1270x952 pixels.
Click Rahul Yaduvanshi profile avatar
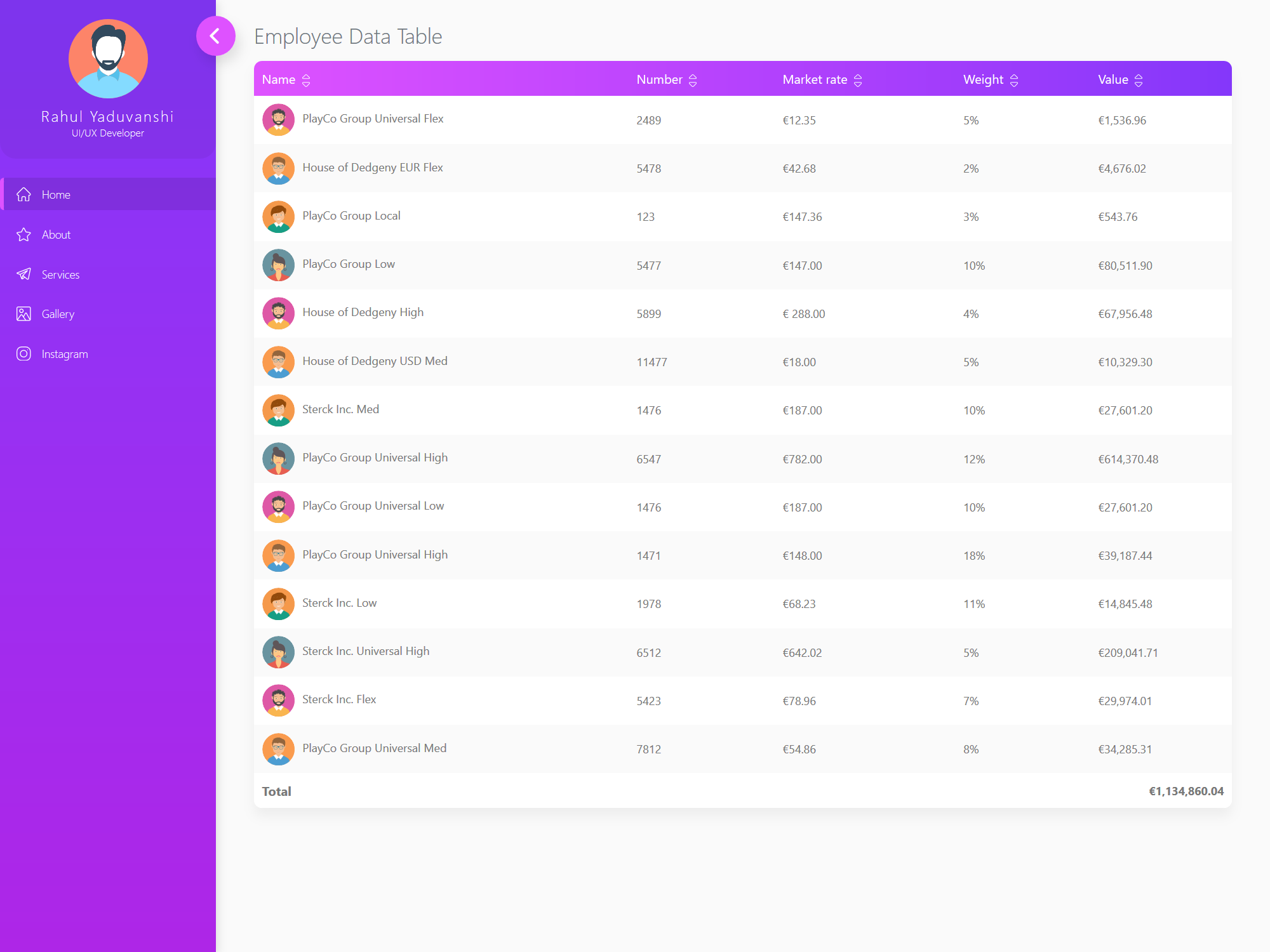click(x=108, y=59)
